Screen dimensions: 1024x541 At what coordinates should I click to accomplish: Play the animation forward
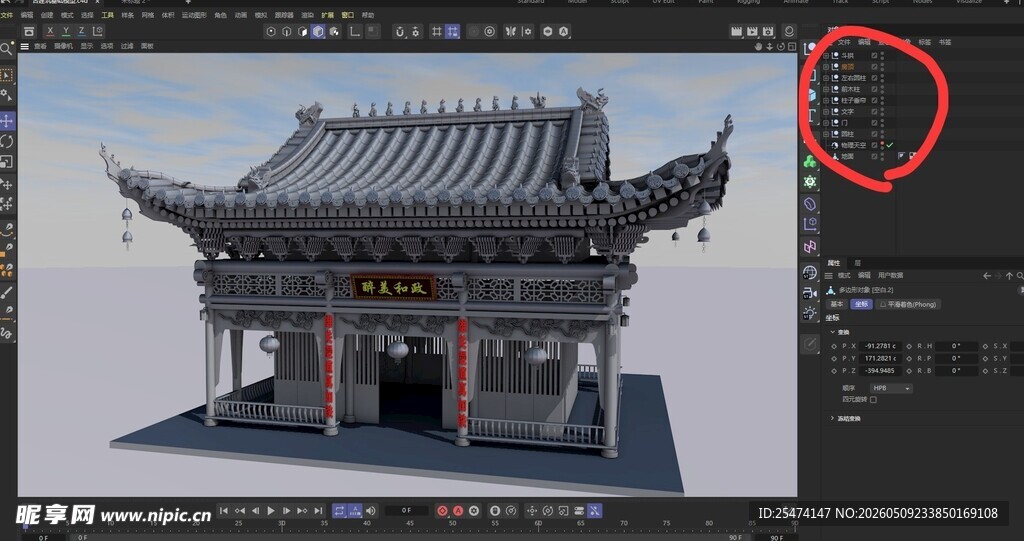[270, 511]
